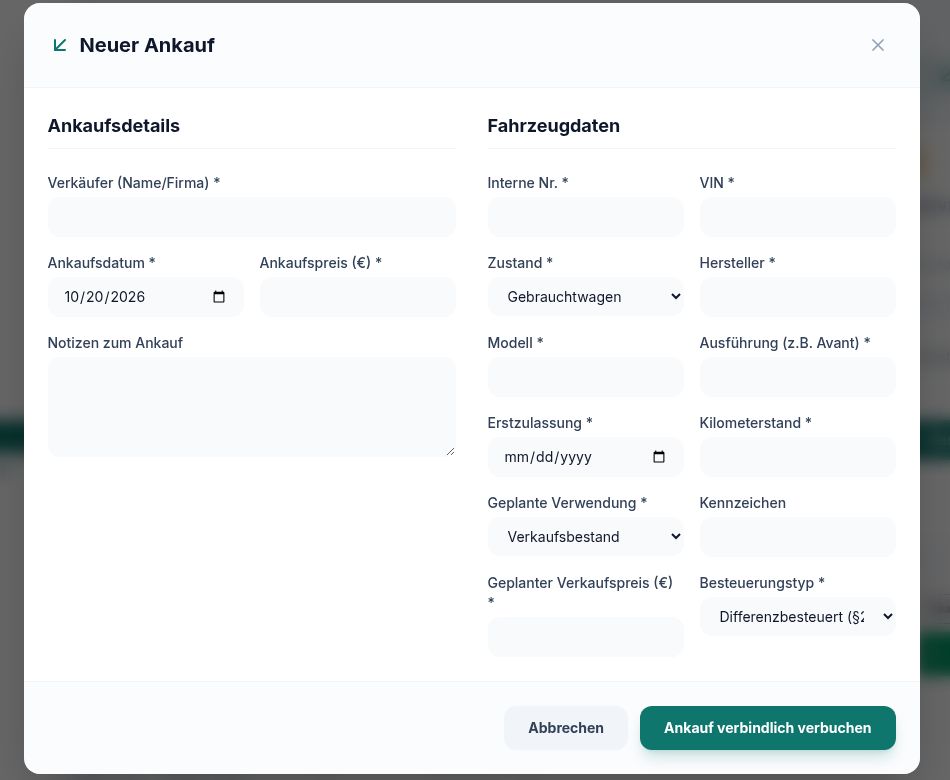
Task: Click the Ankaufsdatum date field
Action: (x=145, y=297)
